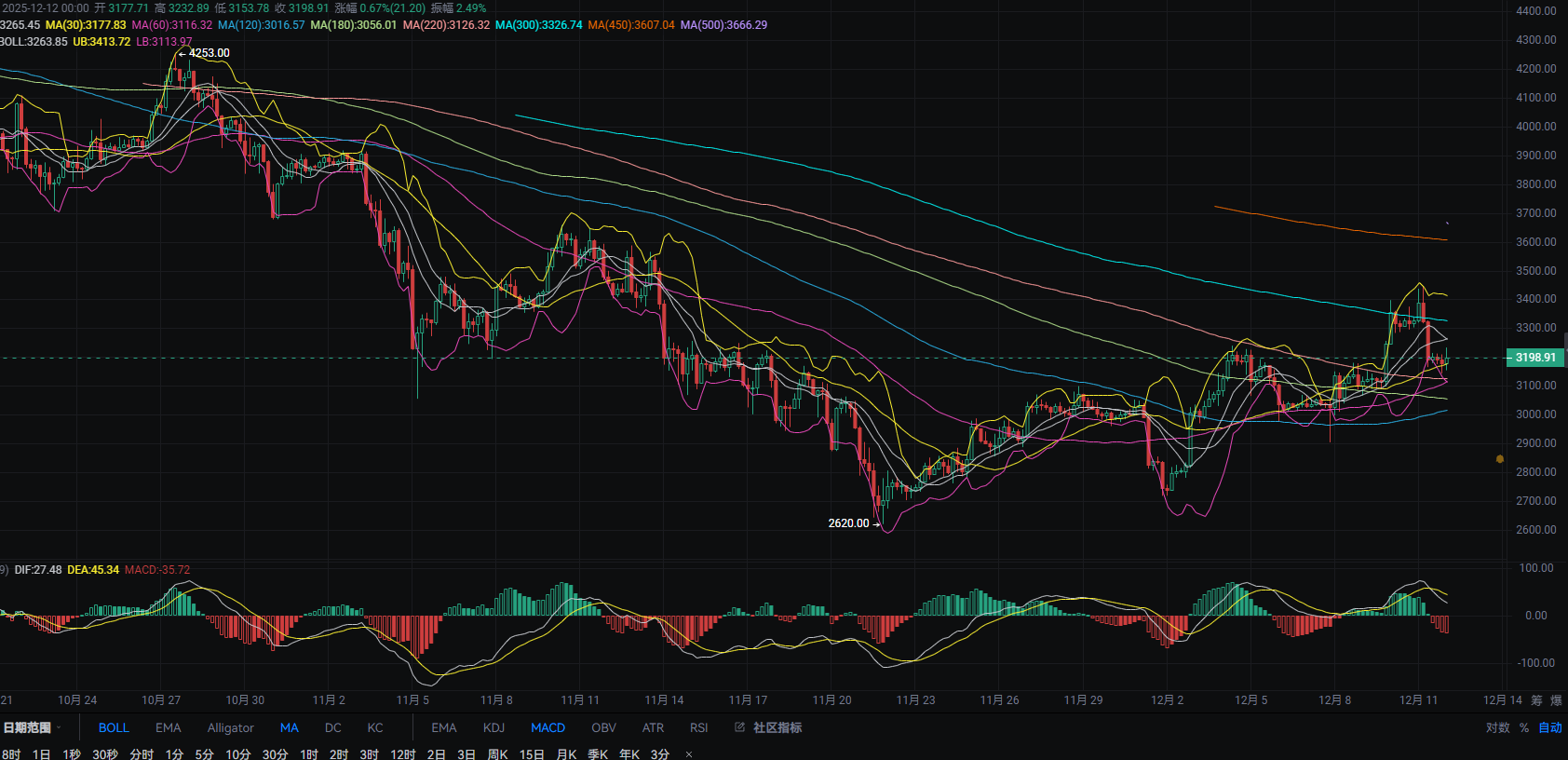This screenshot has height=760, width=1568.
Task: Switch price axis to 自动 auto scaling
Action: 1550,727
